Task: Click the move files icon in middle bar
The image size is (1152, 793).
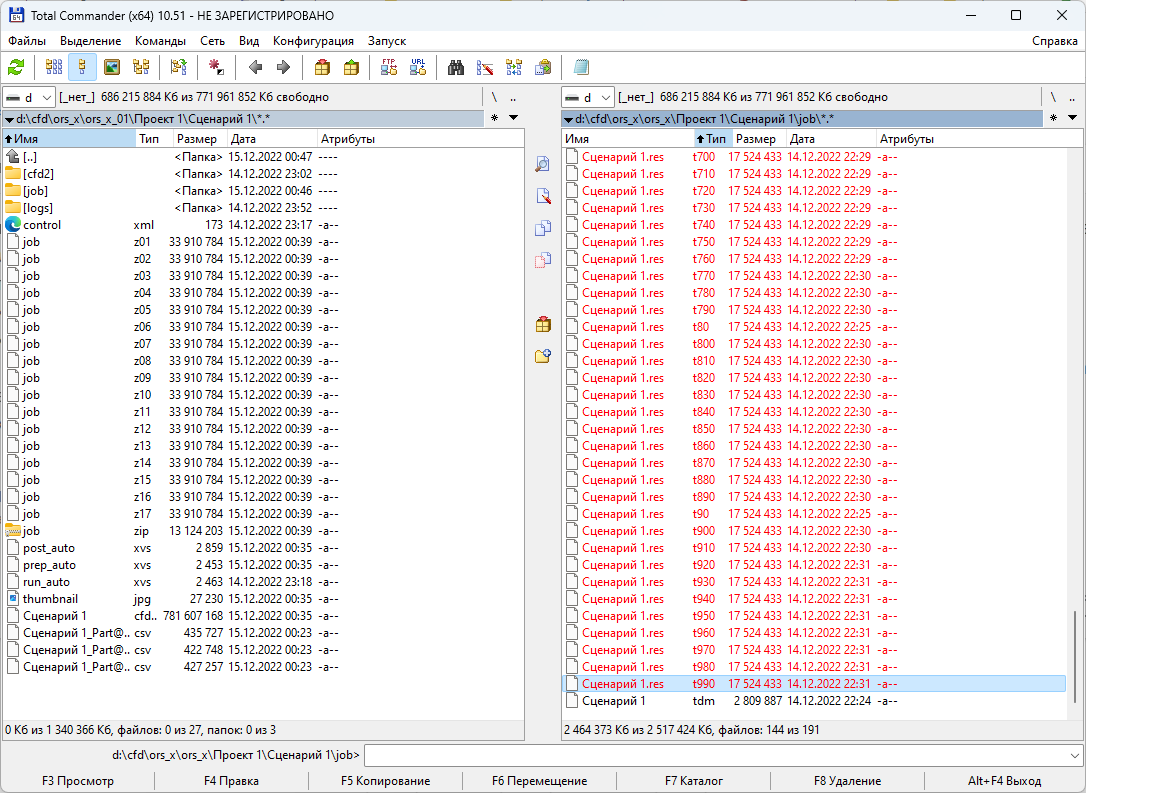Action: pyautogui.click(x=543, y=260)
